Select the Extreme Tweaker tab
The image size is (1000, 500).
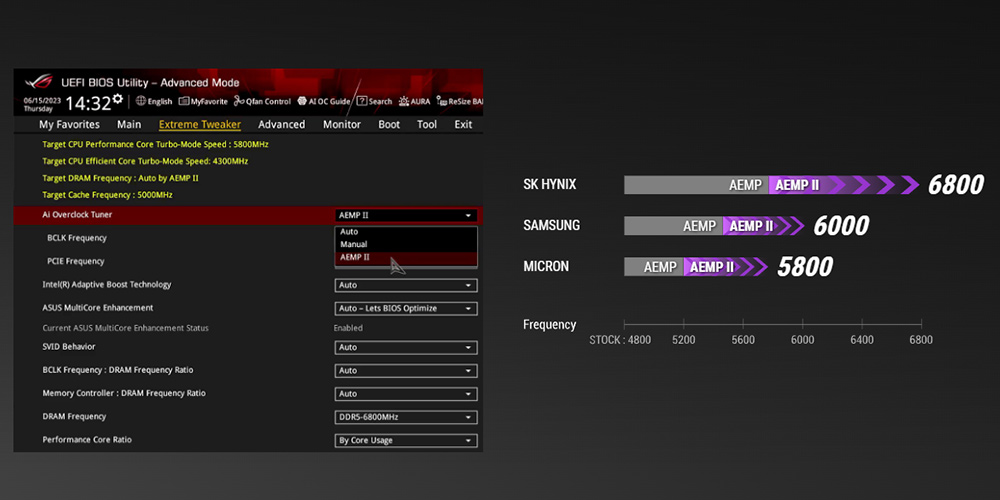pos(200,124)
